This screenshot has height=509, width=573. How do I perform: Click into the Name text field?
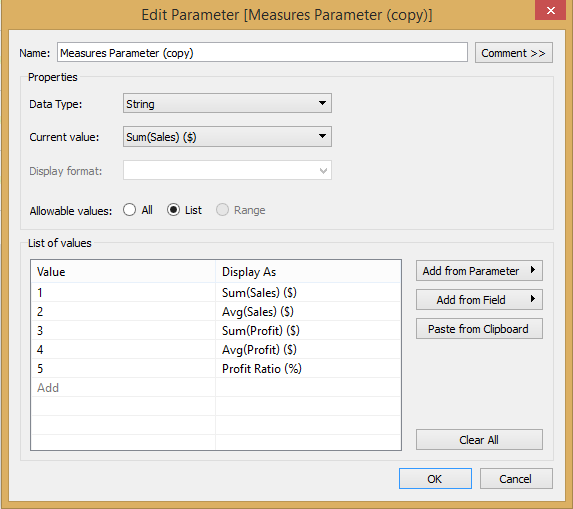tap(262, 52)
